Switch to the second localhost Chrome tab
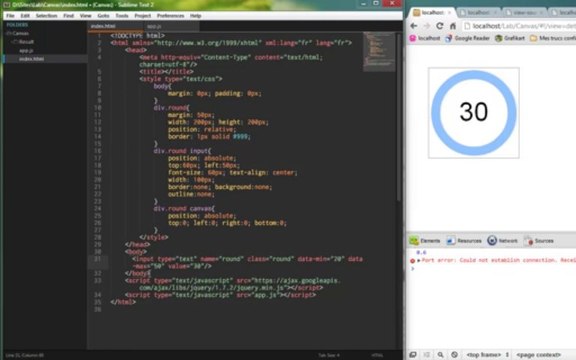 (479, 13)
